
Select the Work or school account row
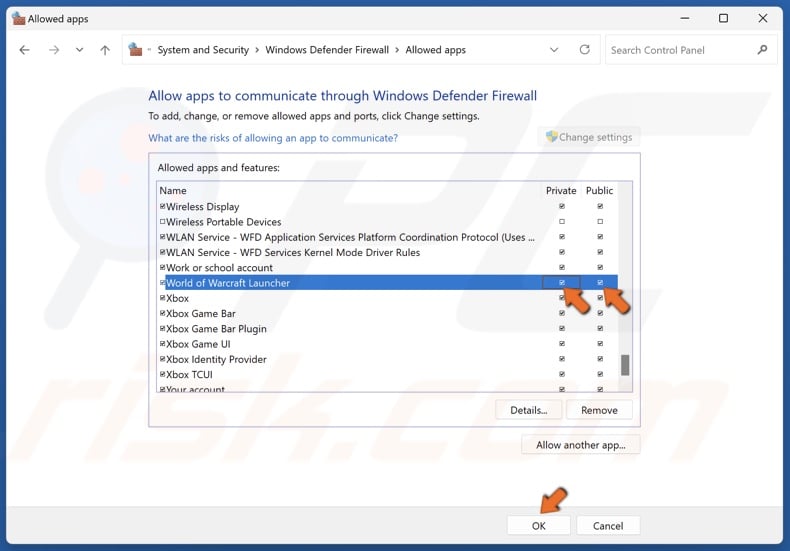pos(387,267)
